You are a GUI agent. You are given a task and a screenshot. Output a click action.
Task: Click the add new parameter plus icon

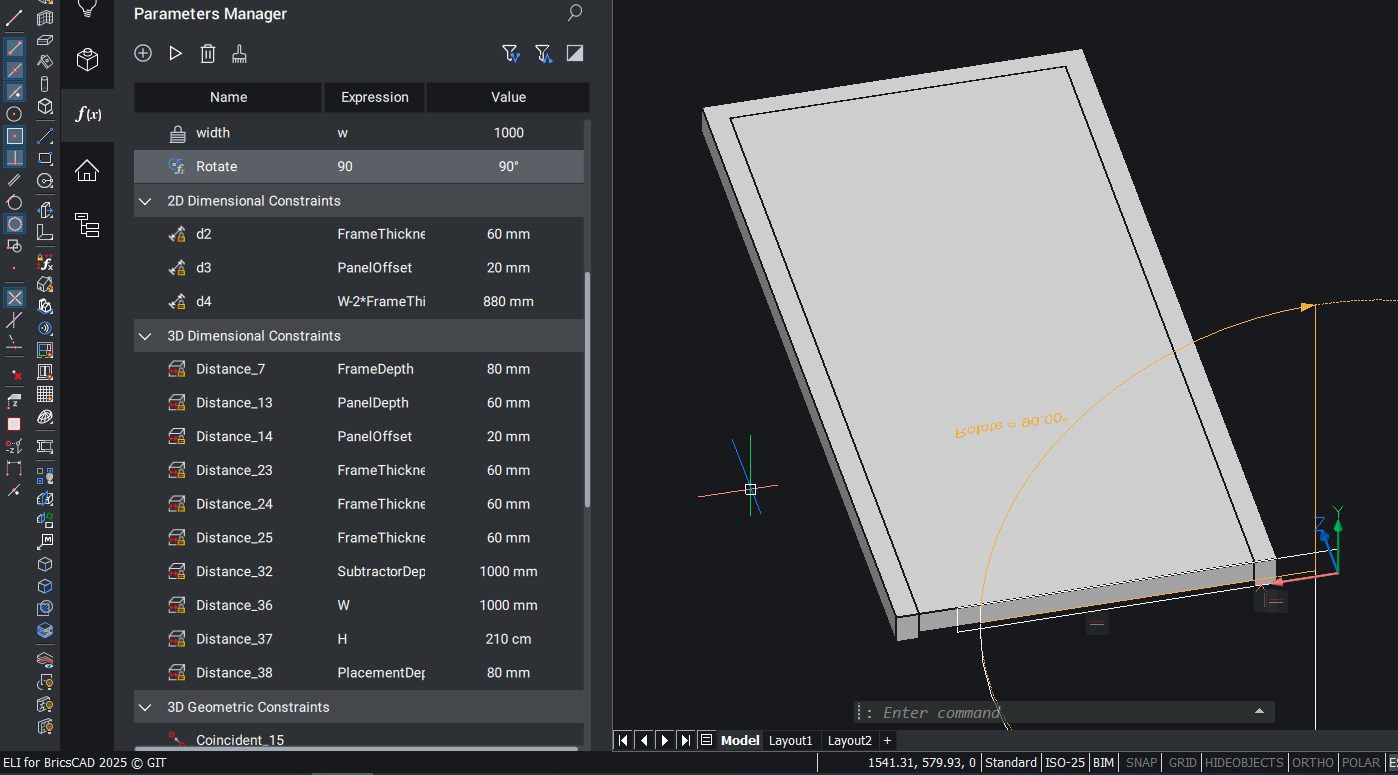(x=143, y=54)
